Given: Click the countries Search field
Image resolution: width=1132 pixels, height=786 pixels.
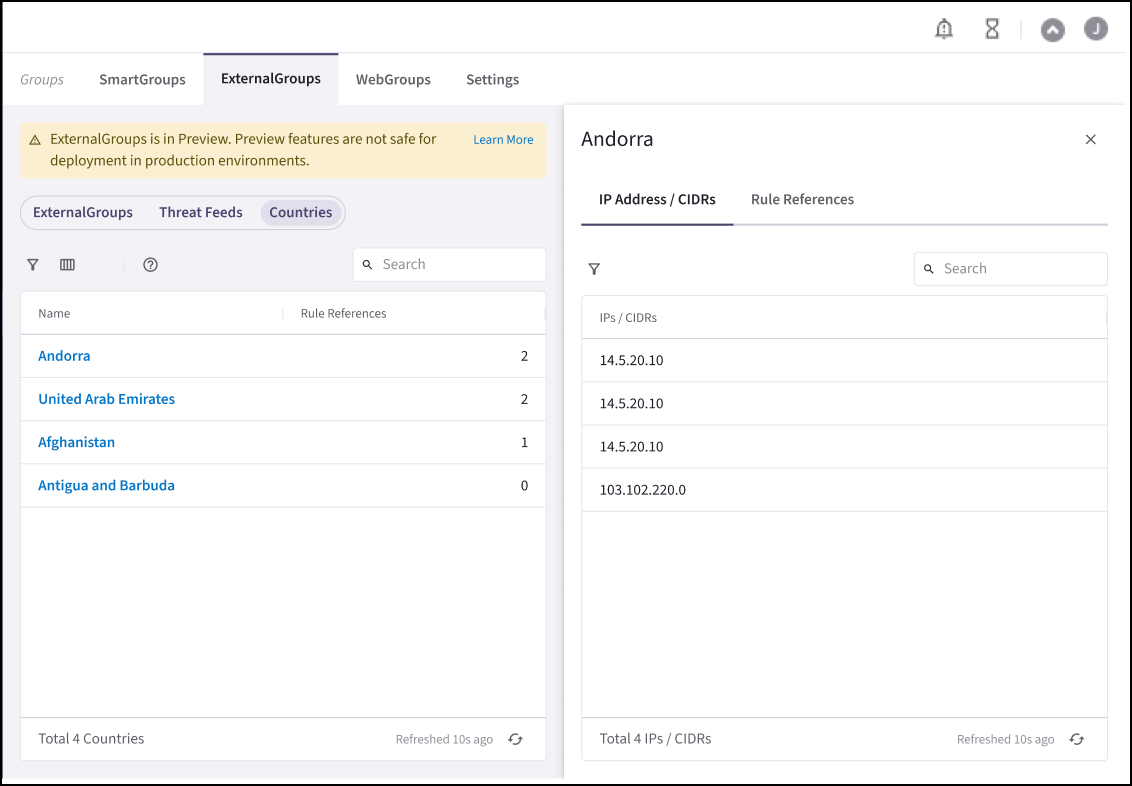Looking at the screenshot, I should [460, 265].
